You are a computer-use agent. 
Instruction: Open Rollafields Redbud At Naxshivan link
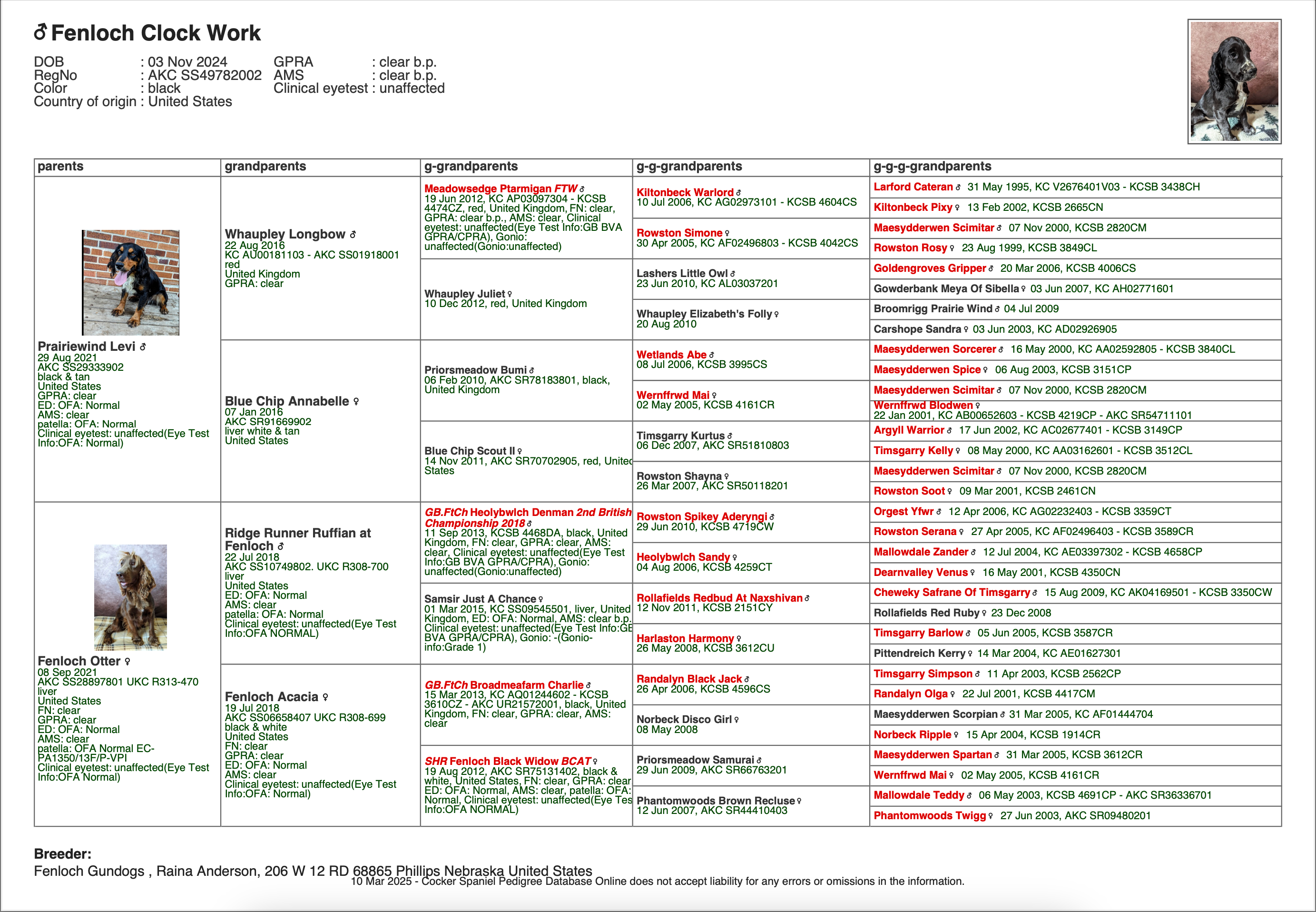(x=720, y=598)
